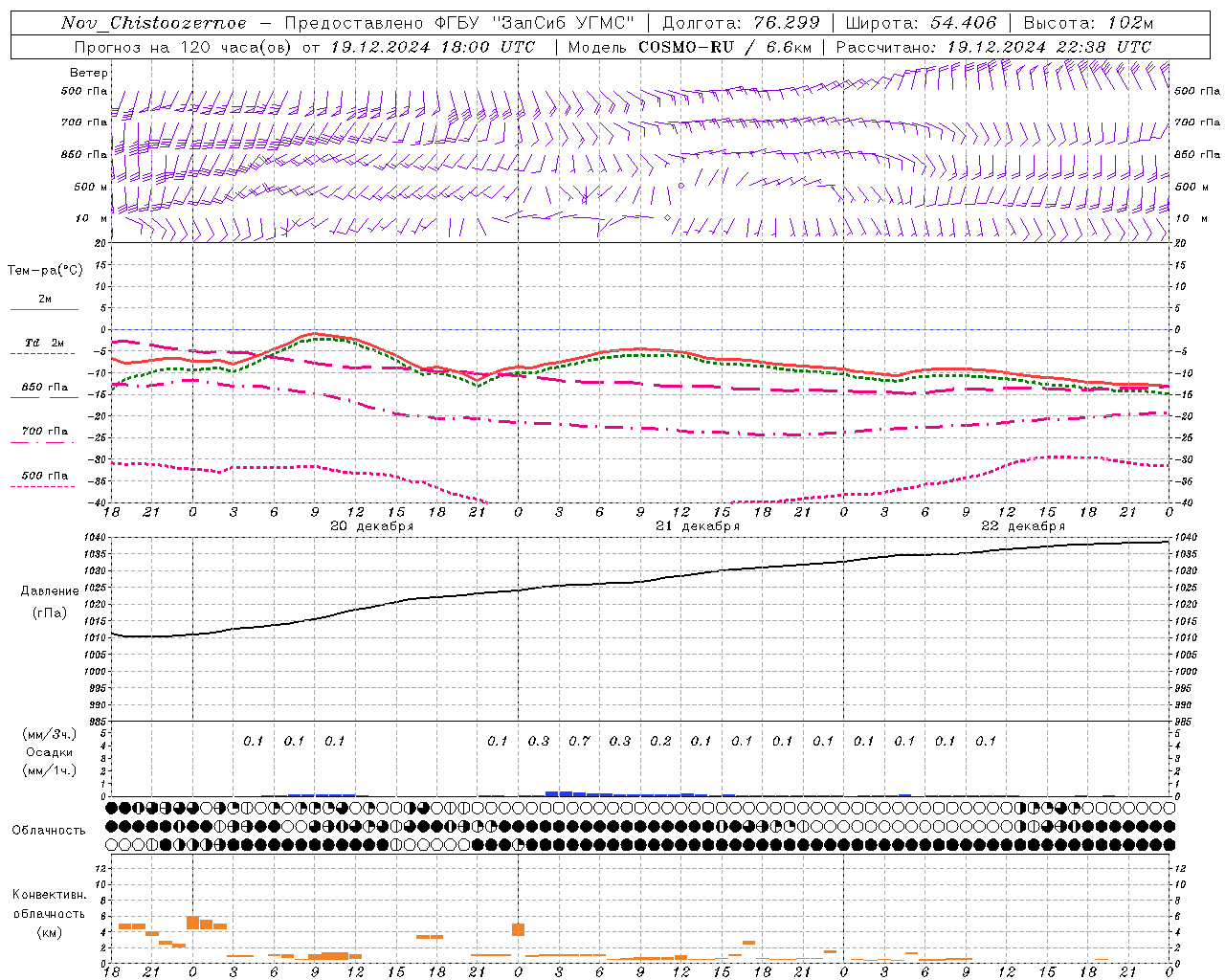Click the '(мм/1ч.)' precipitation unit label
This screenshot has height=980, width=1225.
[50, 770]
